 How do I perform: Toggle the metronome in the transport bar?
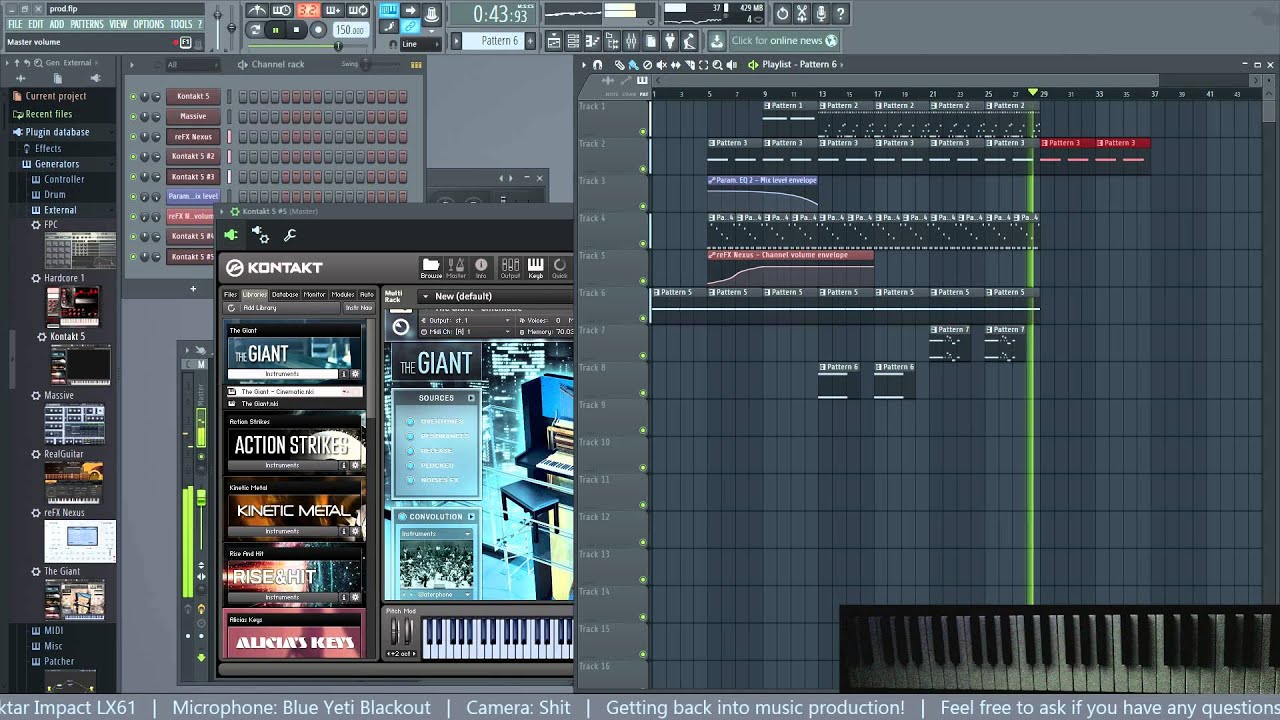258,11
